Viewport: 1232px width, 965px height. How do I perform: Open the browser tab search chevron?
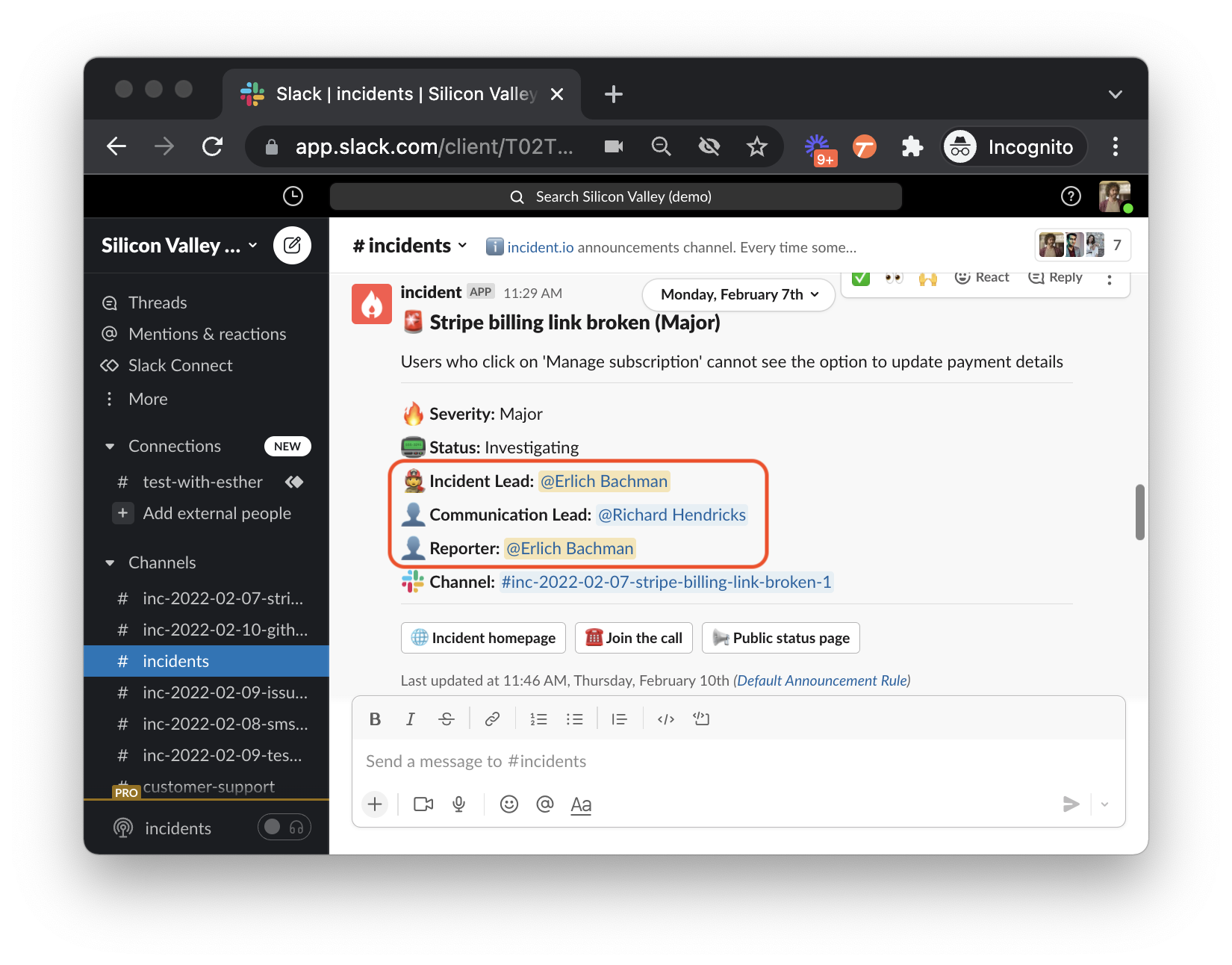coord(1116,94)
